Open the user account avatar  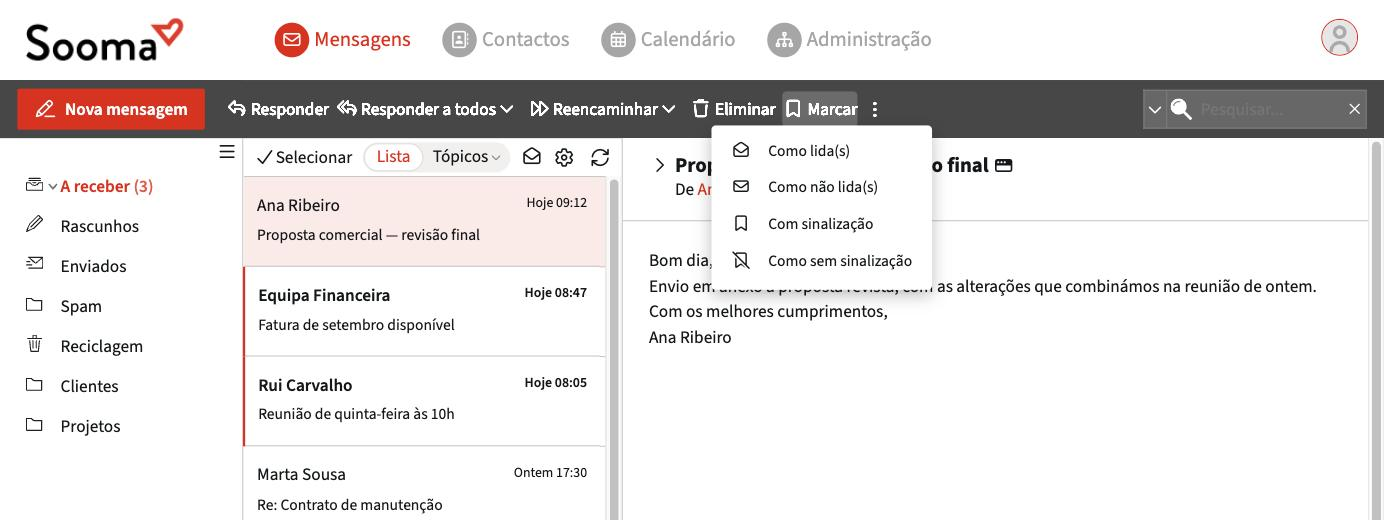(1339, 38)
